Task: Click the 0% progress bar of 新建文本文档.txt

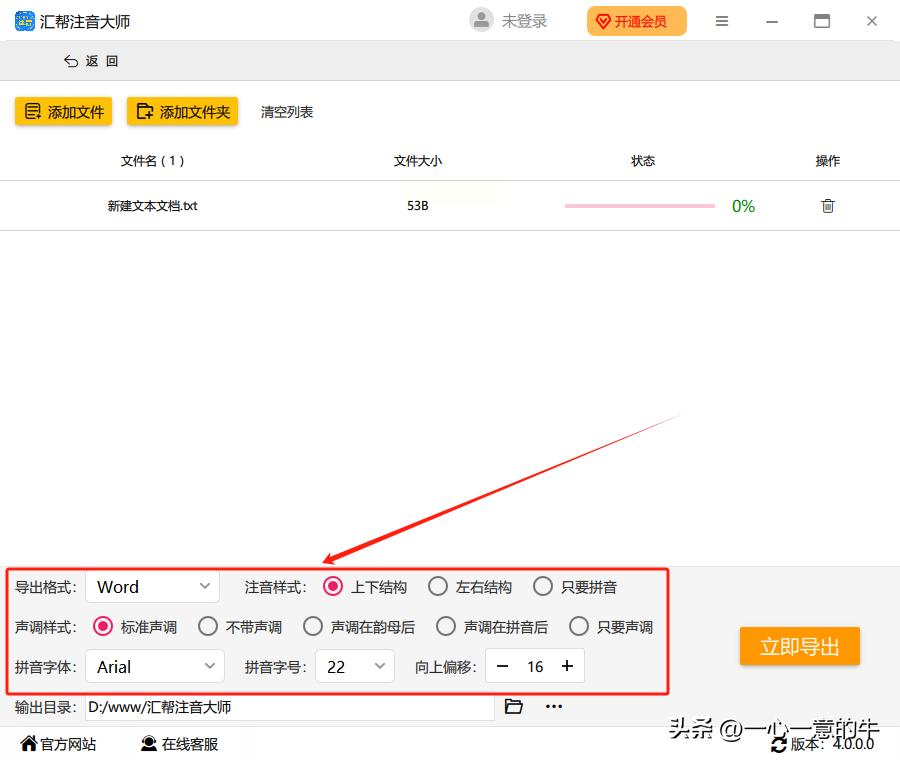Action: (639, 205)
